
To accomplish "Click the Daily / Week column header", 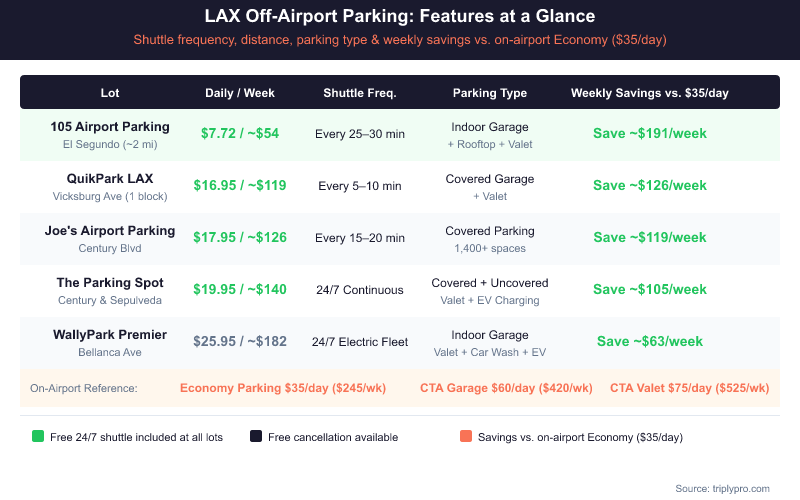I will 240,93.
